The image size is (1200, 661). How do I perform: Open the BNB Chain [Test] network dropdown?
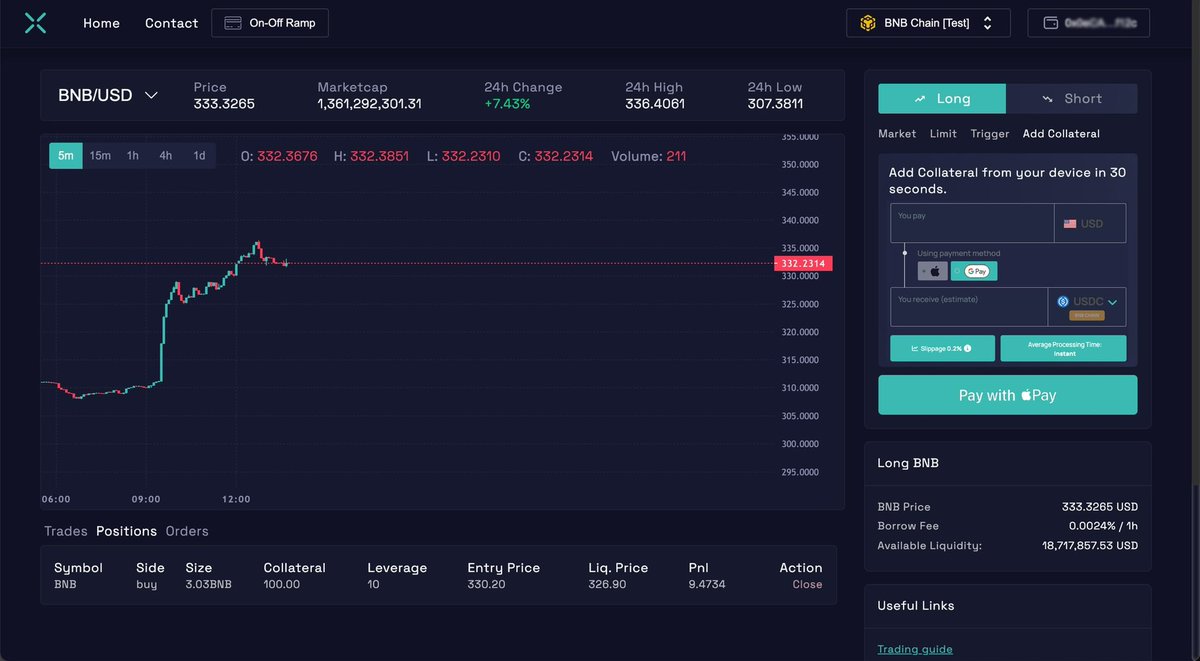click(x=928, y=22)
